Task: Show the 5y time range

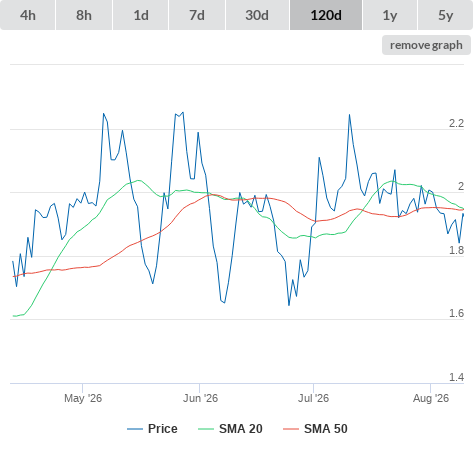Action: (x=446, y=15)
